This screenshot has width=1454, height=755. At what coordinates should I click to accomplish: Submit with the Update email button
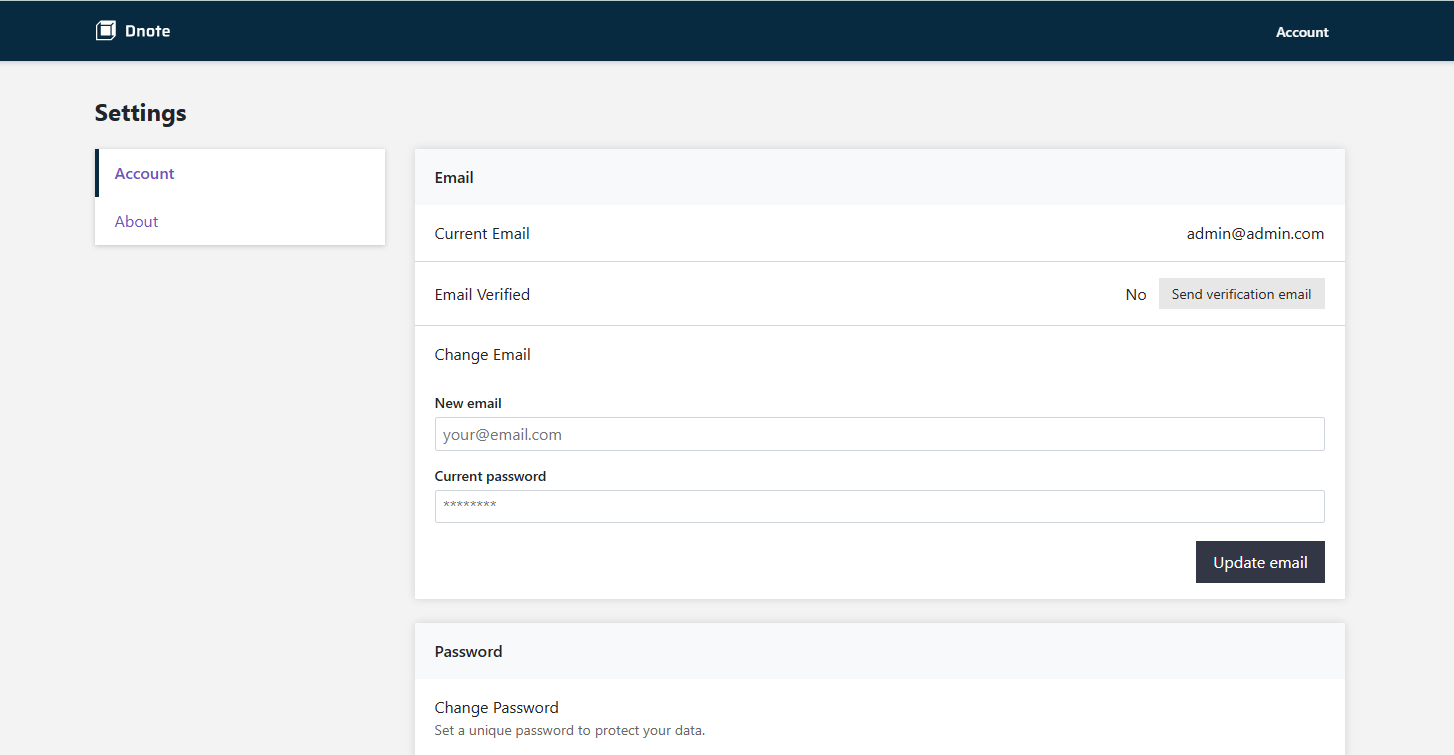coord(1260,562)
